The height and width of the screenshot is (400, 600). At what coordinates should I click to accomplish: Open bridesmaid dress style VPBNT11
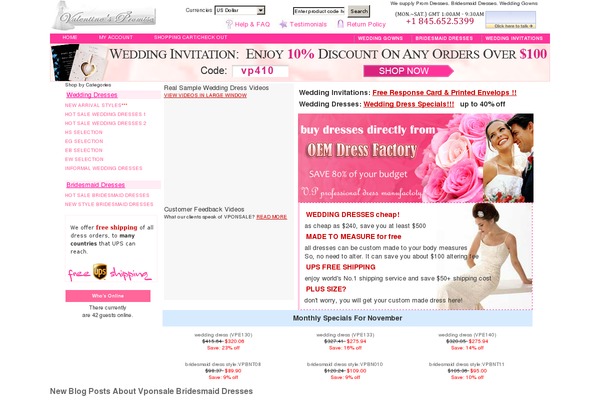(466, 364)
